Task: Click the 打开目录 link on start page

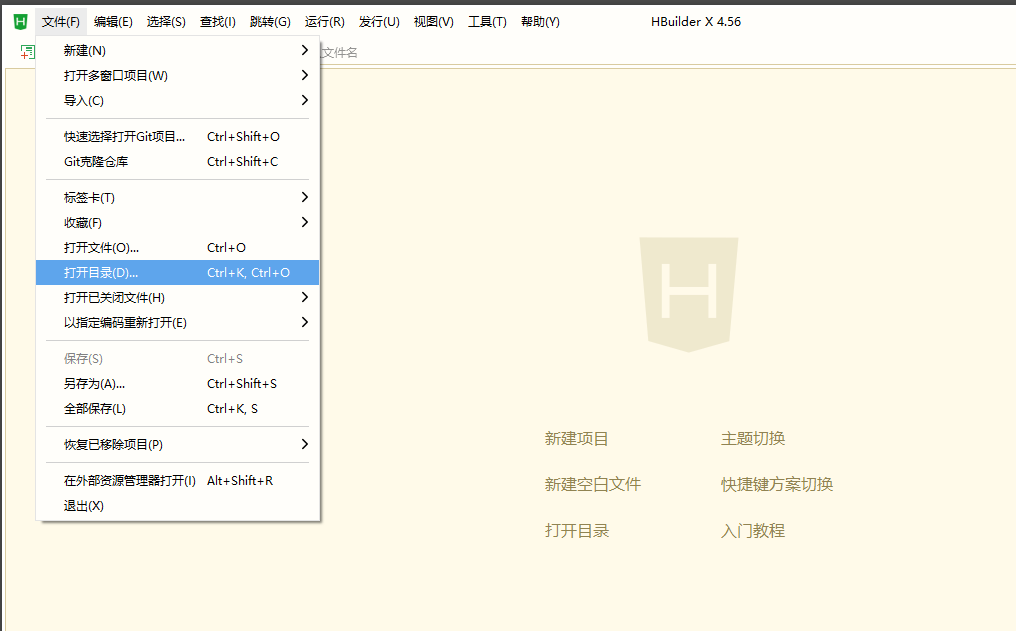Action: (x=577, y=531)
